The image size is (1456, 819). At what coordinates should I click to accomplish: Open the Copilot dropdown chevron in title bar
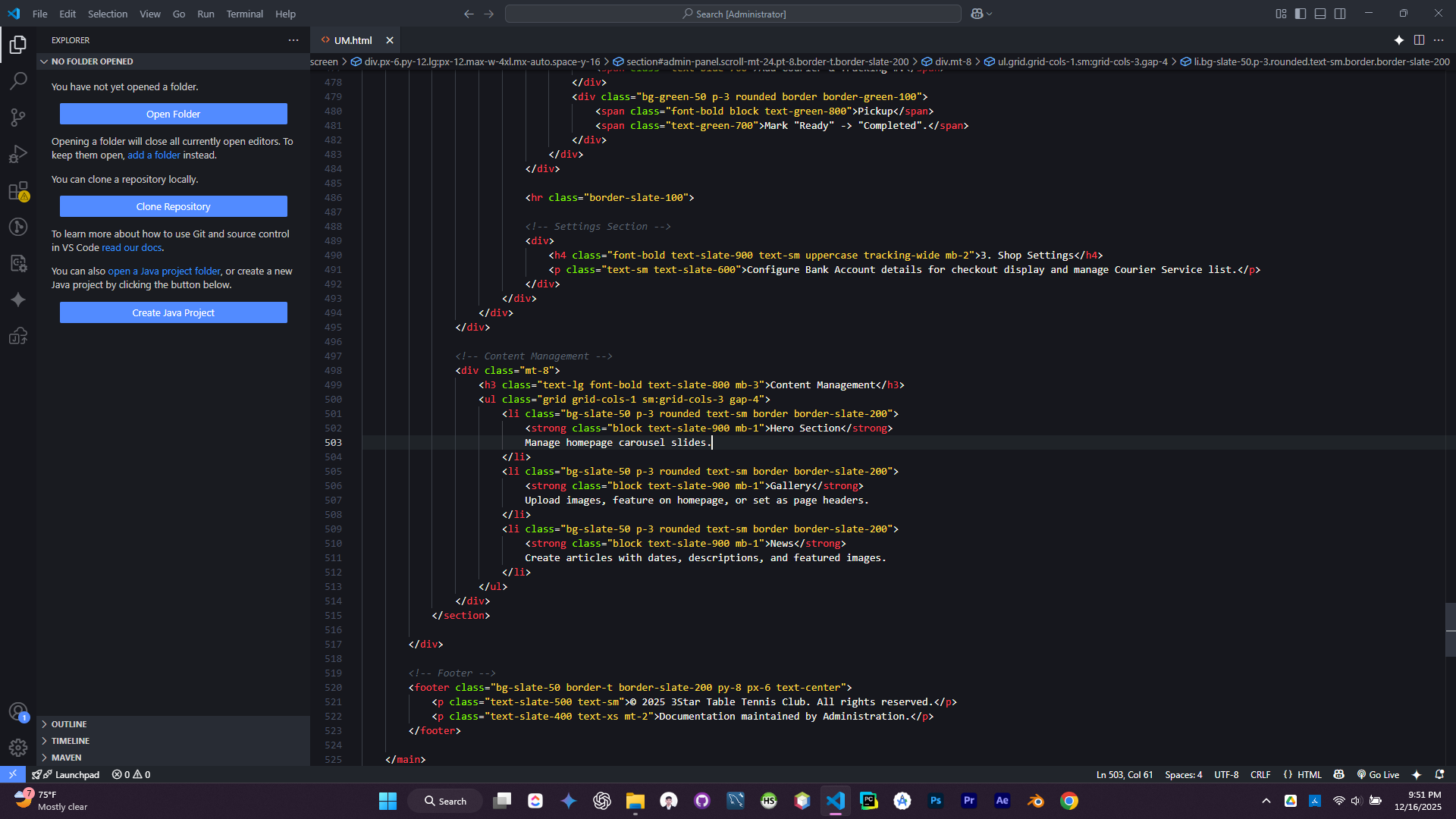pos(989,14)
